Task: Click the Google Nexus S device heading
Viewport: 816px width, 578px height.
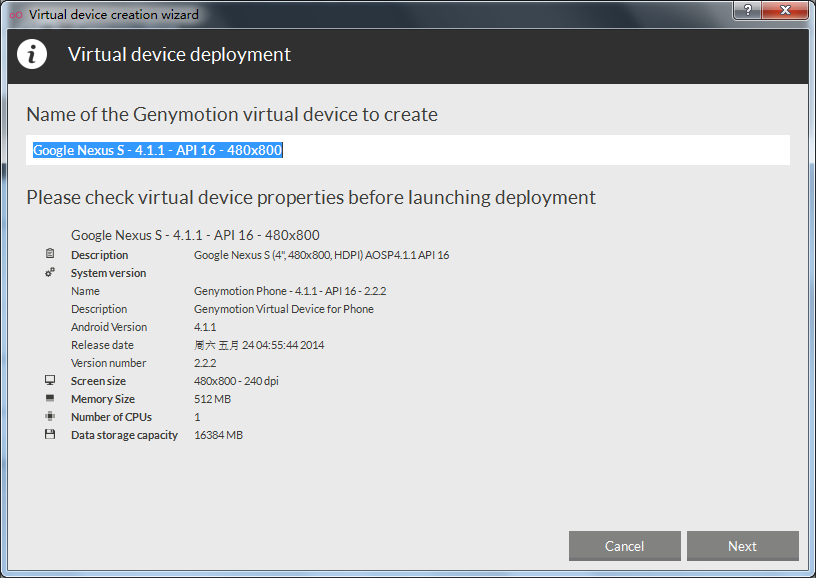Action: point(195,236)
